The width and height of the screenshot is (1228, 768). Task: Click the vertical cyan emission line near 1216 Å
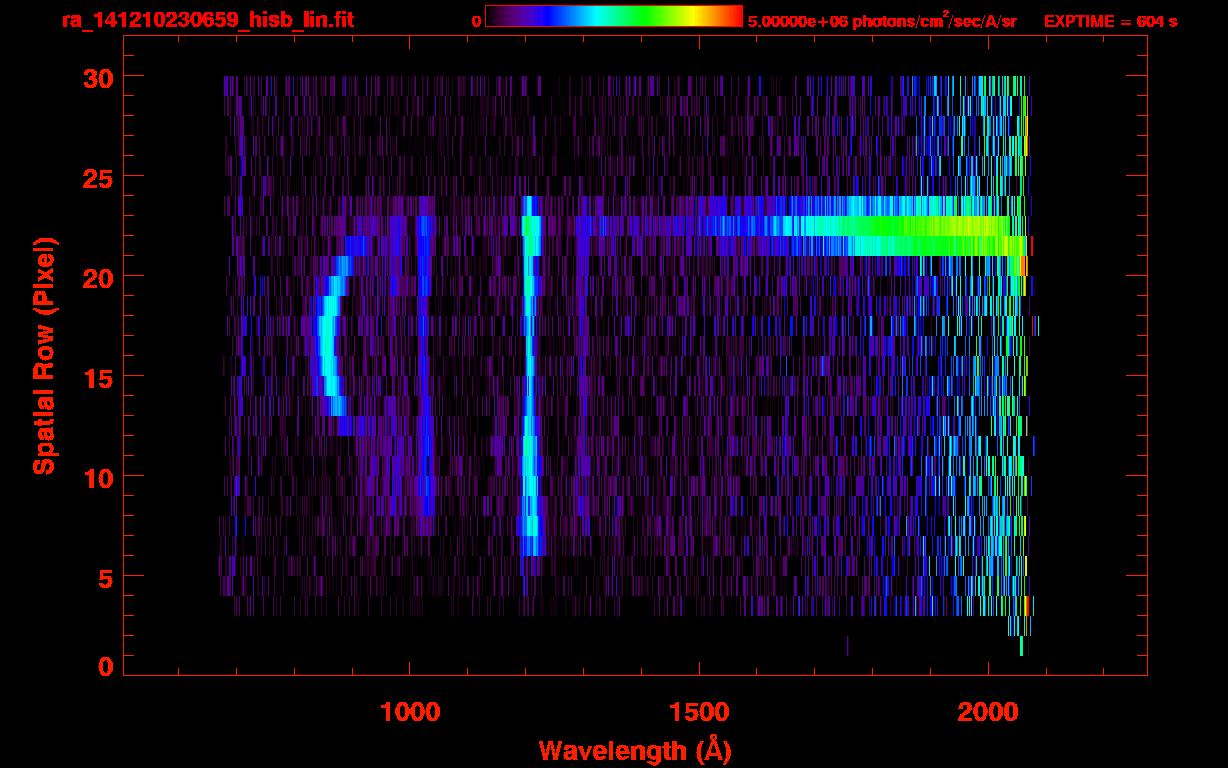point(530,375)
